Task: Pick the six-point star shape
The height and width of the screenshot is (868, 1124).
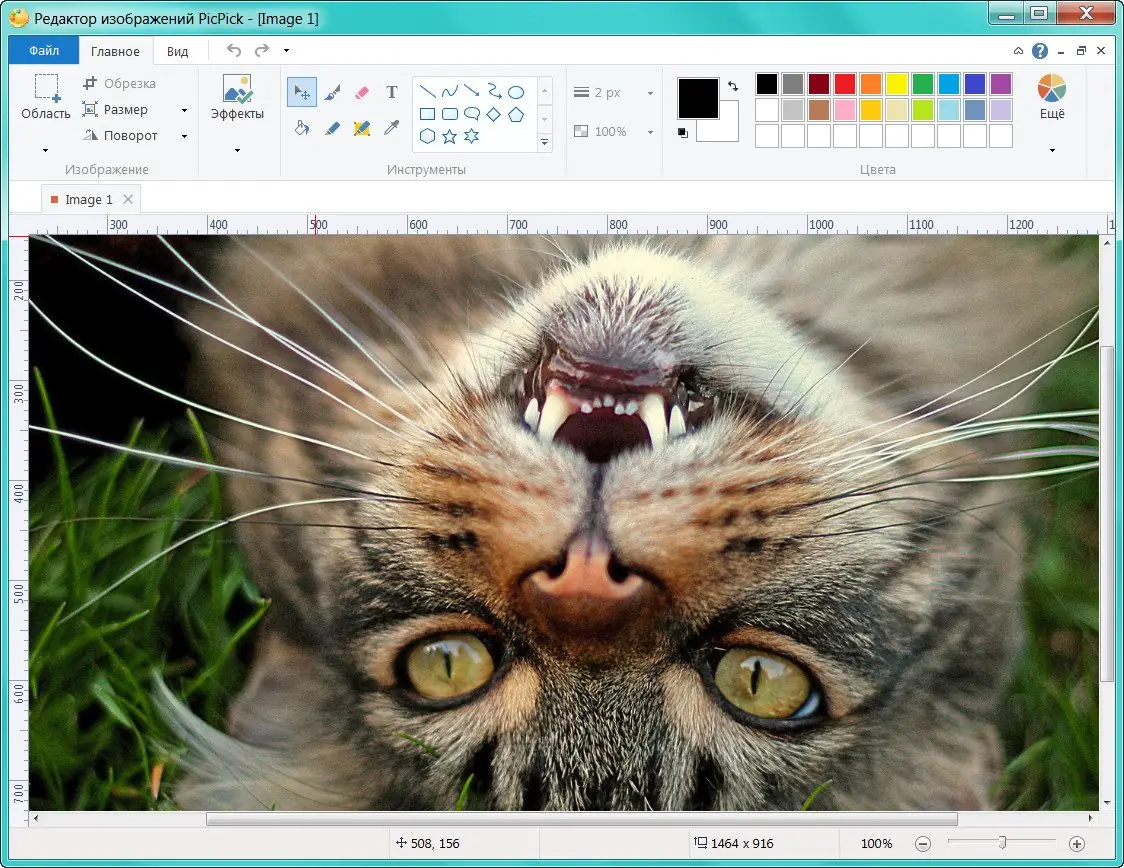Action: 472,136
